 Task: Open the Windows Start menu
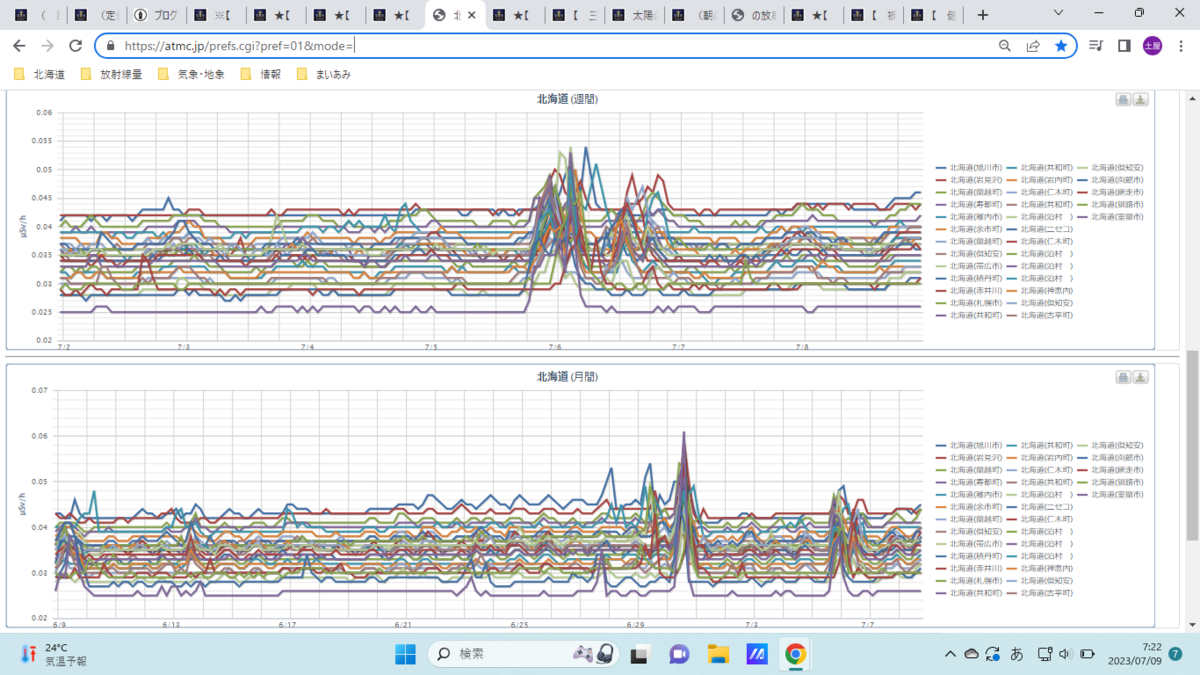click(x=405, y=654)
